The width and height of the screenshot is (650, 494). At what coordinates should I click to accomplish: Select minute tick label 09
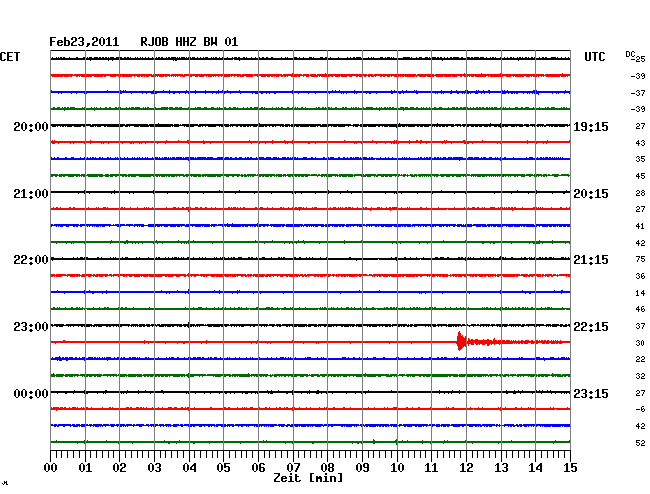click(x=362, y=467)
